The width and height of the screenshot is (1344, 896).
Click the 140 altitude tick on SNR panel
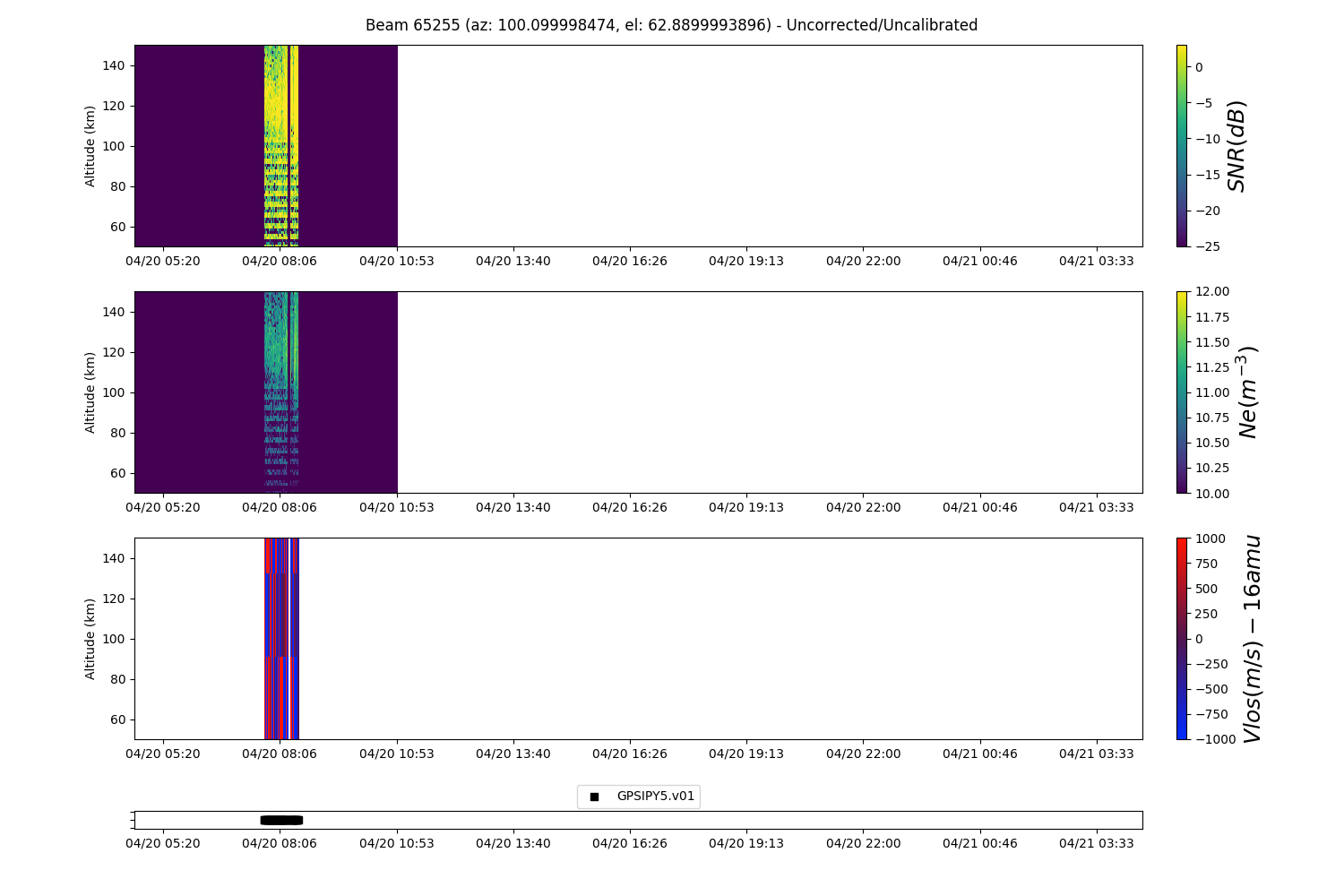(x=118, y=65)
